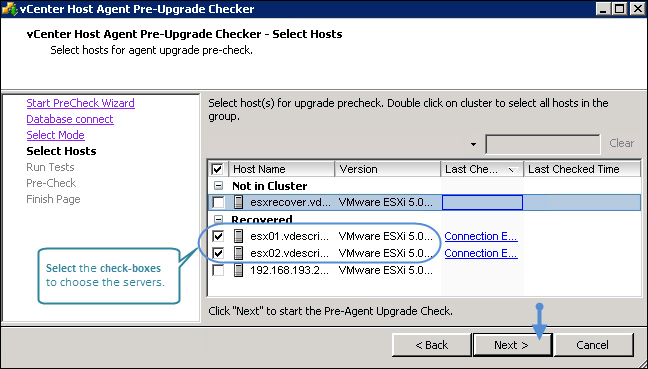
Task: Open Connection E... link for esx01
Action: click(x=481, y=236)
